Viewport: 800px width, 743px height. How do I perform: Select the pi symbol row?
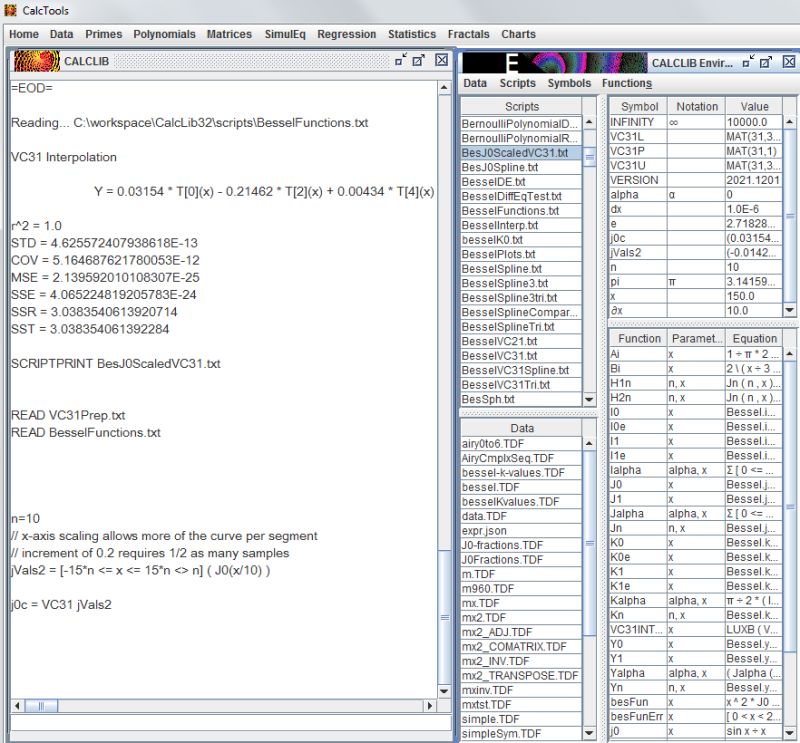695,282
